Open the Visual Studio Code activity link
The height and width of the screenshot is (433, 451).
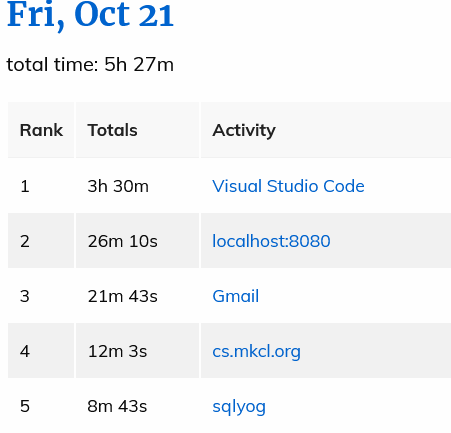[x=288, y=186]
